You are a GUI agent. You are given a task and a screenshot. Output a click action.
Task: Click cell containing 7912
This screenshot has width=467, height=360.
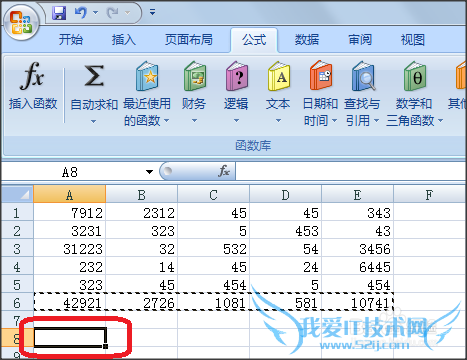click(69, 213)
